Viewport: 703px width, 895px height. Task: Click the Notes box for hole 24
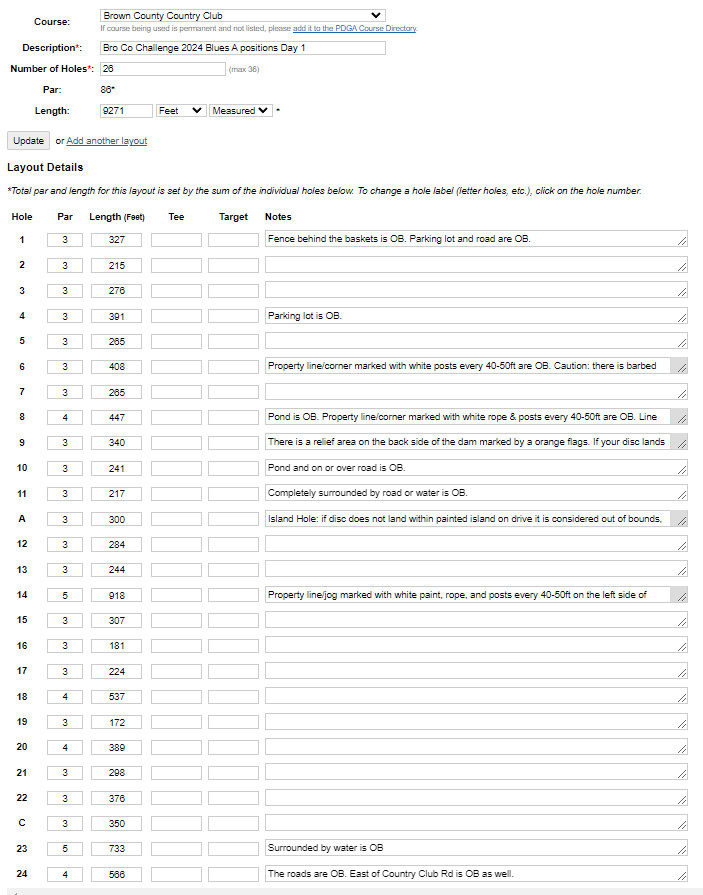coord(476,873)
